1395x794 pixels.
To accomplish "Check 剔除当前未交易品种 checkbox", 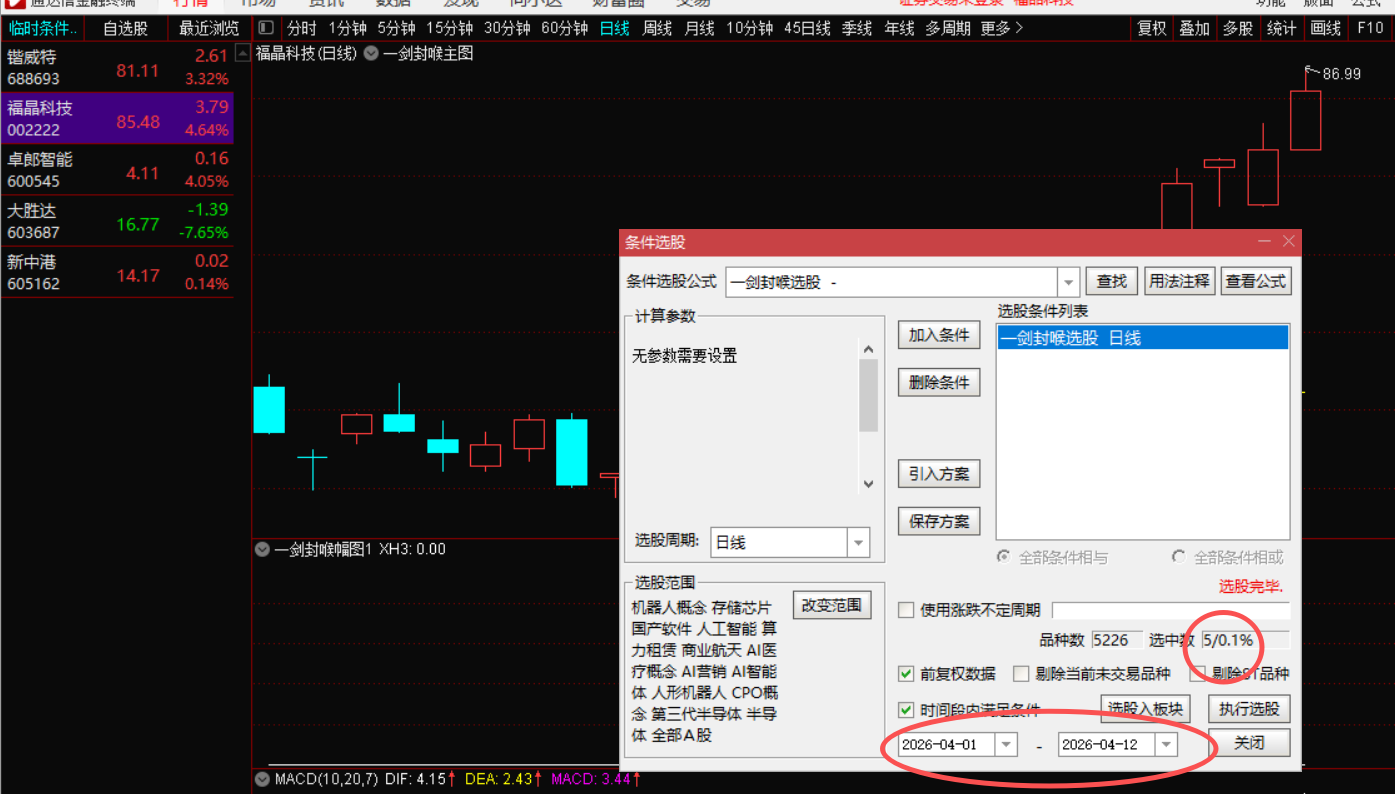I will (1021, 674).
